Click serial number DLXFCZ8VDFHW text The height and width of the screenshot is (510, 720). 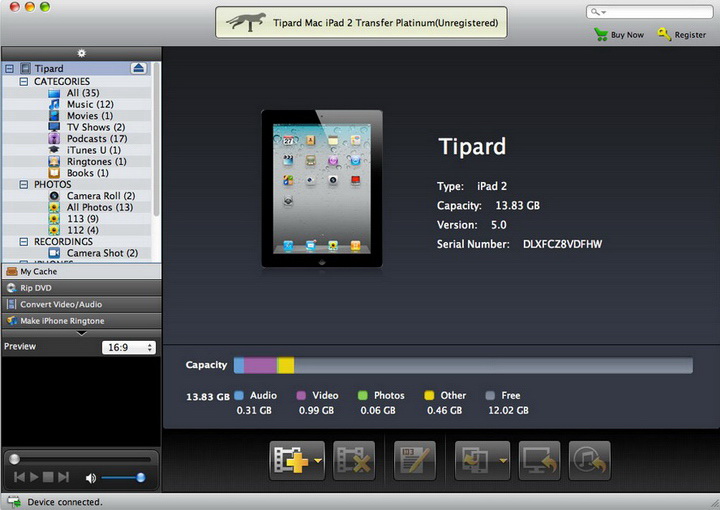coord(562,244)
